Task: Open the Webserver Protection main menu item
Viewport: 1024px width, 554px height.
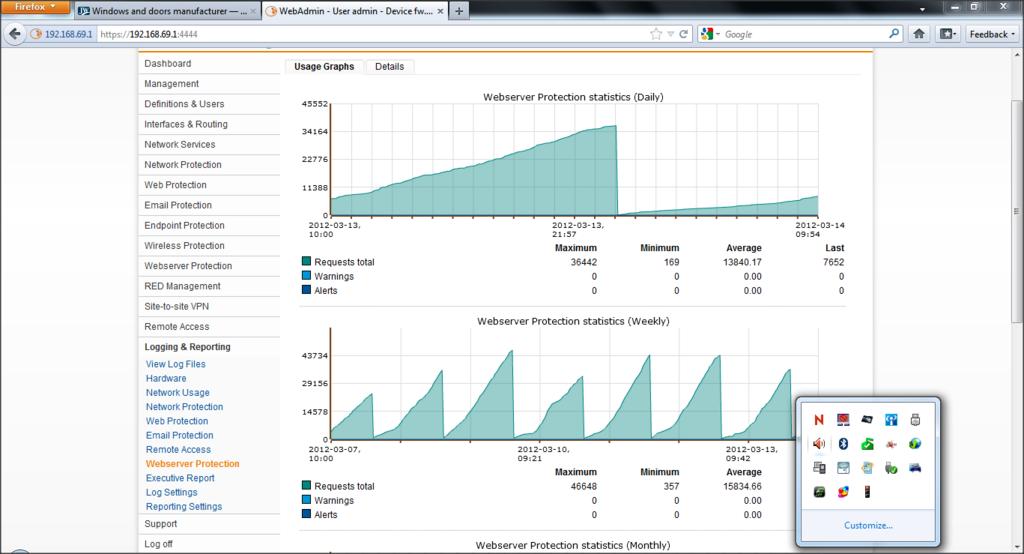Action: click(188, 266)
